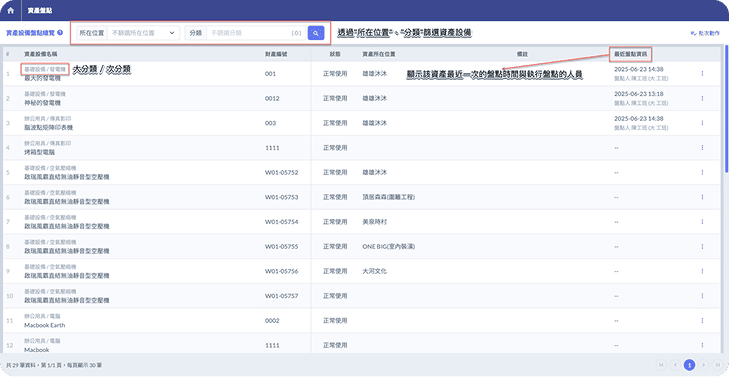This screenshot has width=729, height=377.
Task: Click location 美泉時村
Action: tap(374, 222)
